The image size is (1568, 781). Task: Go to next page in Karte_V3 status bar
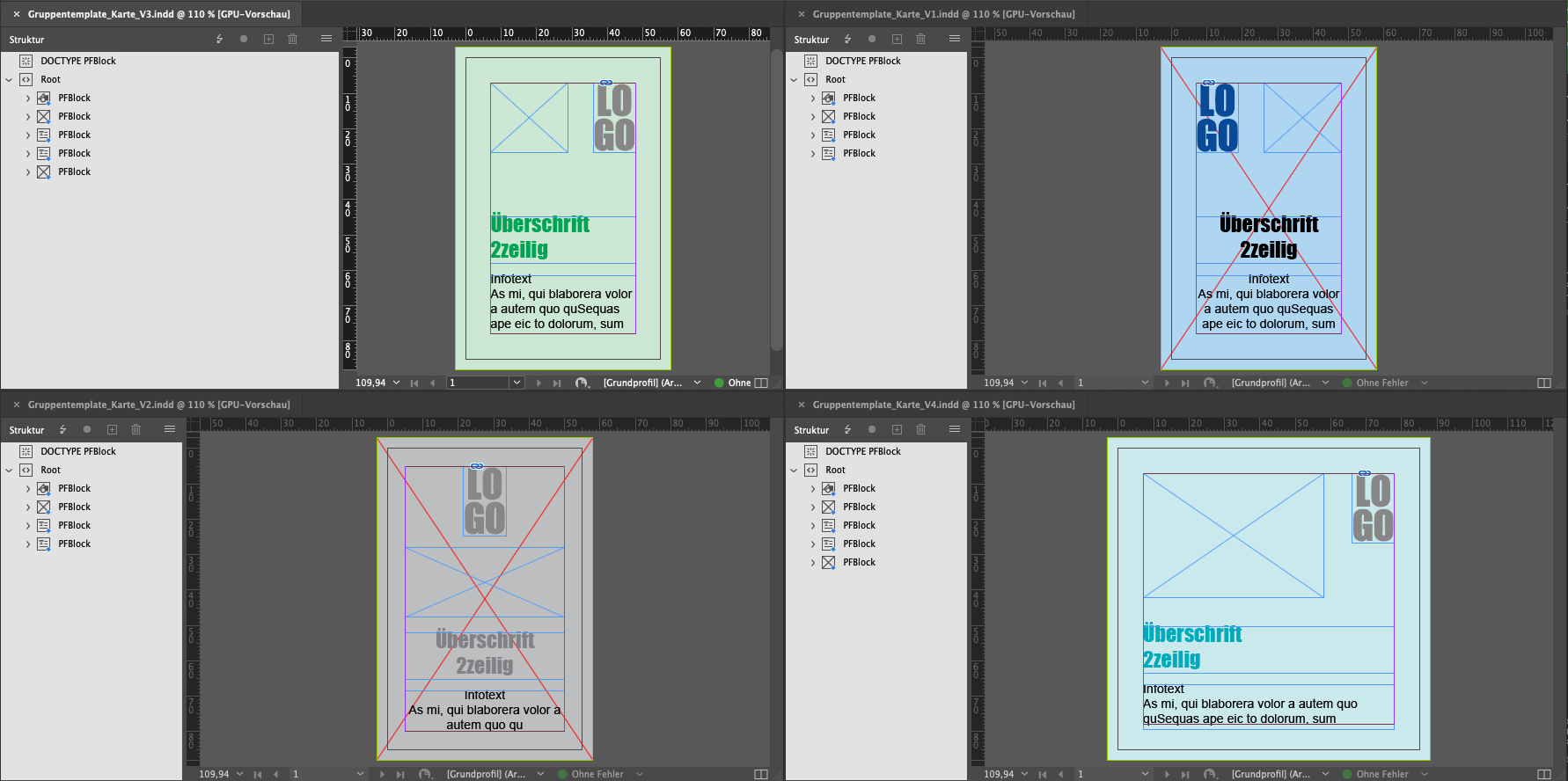click(x=539, y=383)
